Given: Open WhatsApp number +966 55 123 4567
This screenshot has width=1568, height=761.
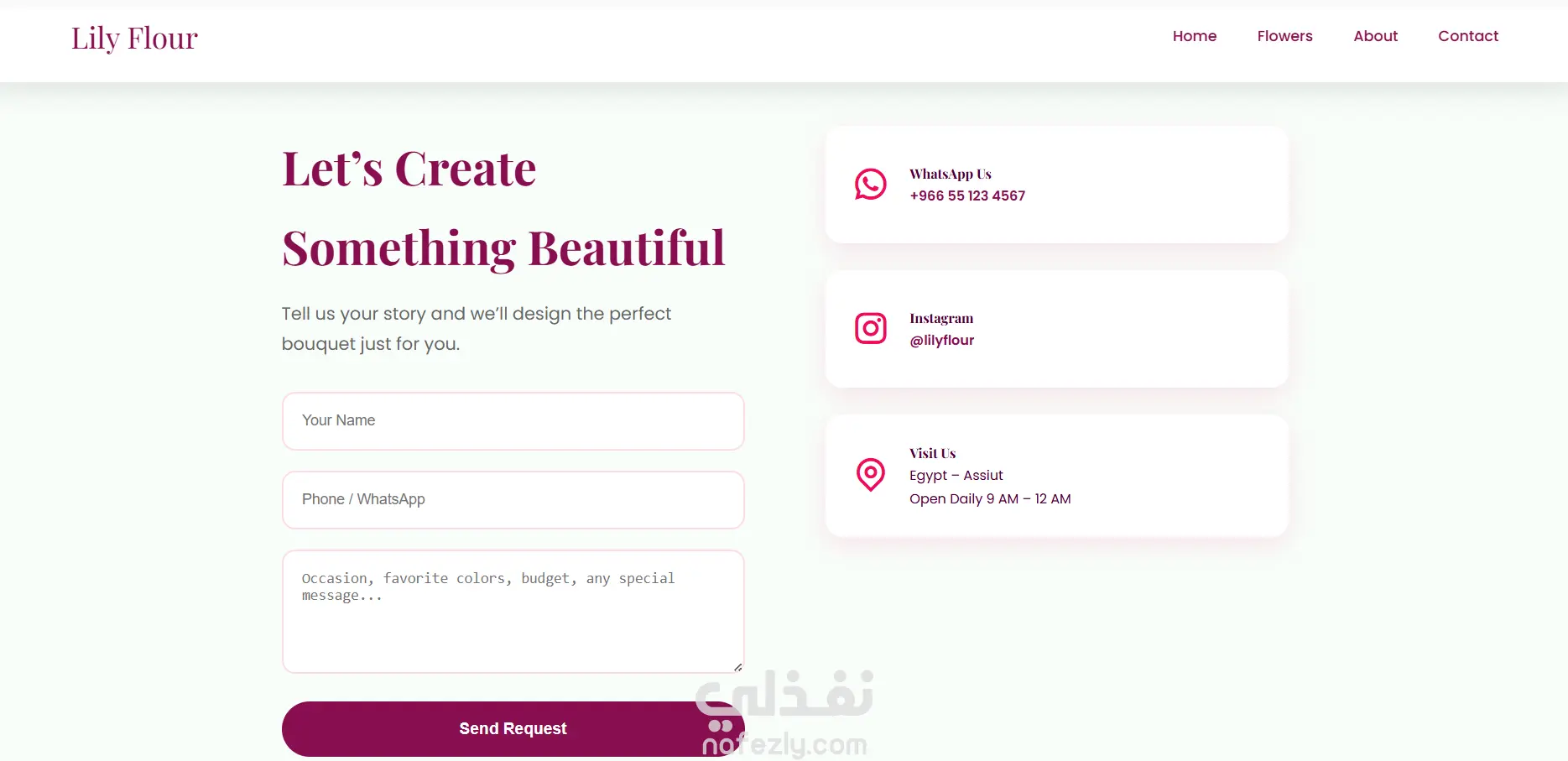Looking at the screenshot, I should (x=967, y=195).
